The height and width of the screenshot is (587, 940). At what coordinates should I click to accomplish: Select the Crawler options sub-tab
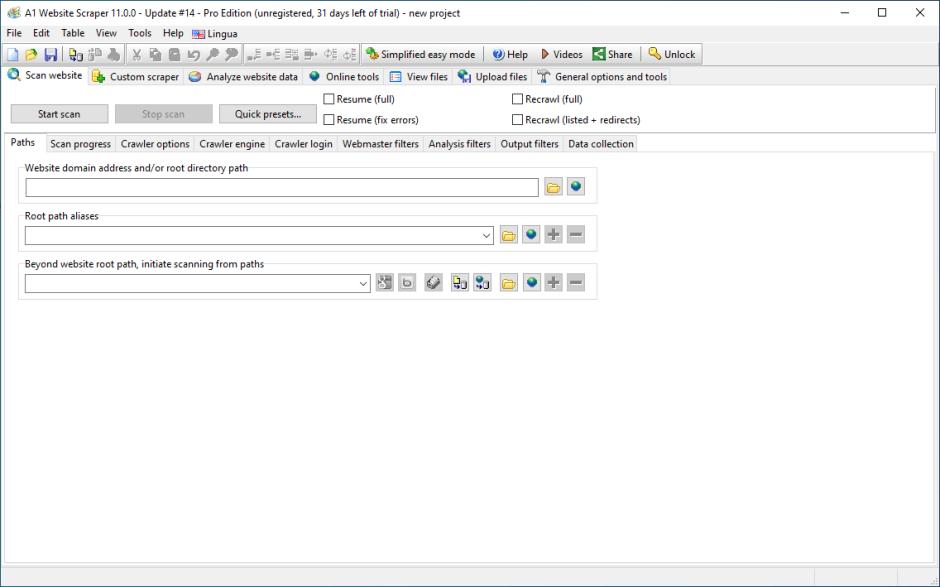(155, 144)
